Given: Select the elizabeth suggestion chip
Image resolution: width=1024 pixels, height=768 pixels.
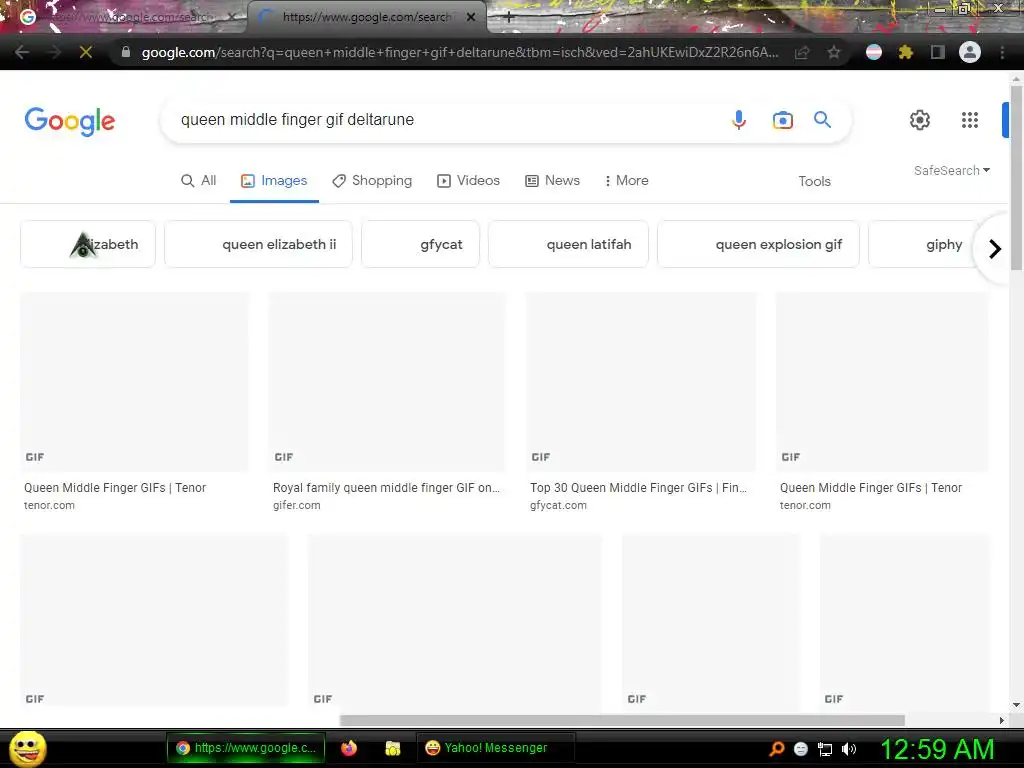Looking at the screenshot, I should (x=88, y=244).
